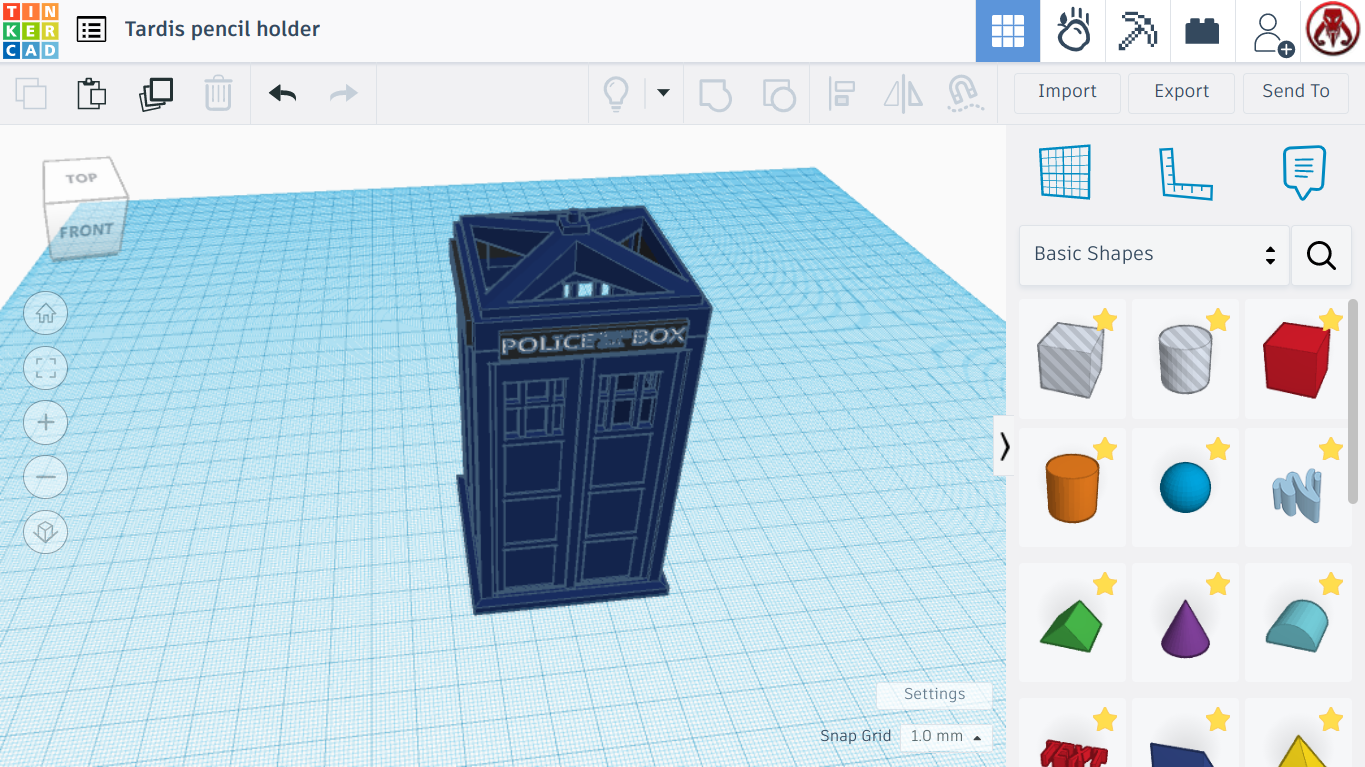Click TOP face of view cube
This screenshot has height=767, width=1365.
tap(83, 178)
